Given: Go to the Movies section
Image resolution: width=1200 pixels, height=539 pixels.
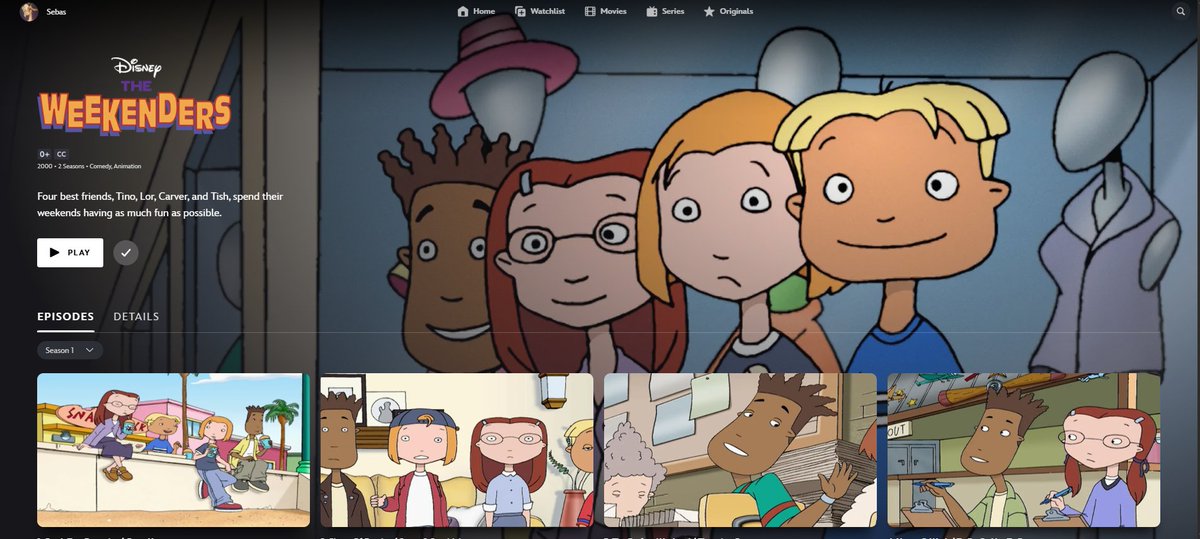Looking at the screenshot, I should [x=606, y=11].
